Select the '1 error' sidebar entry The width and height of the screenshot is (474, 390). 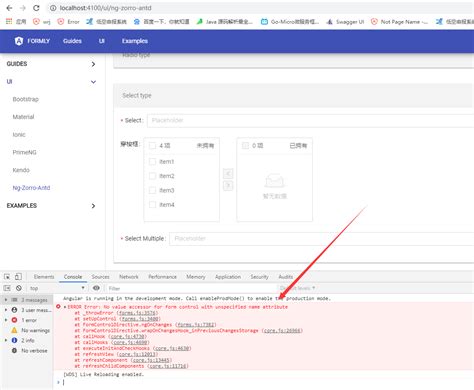pos(27,320)
